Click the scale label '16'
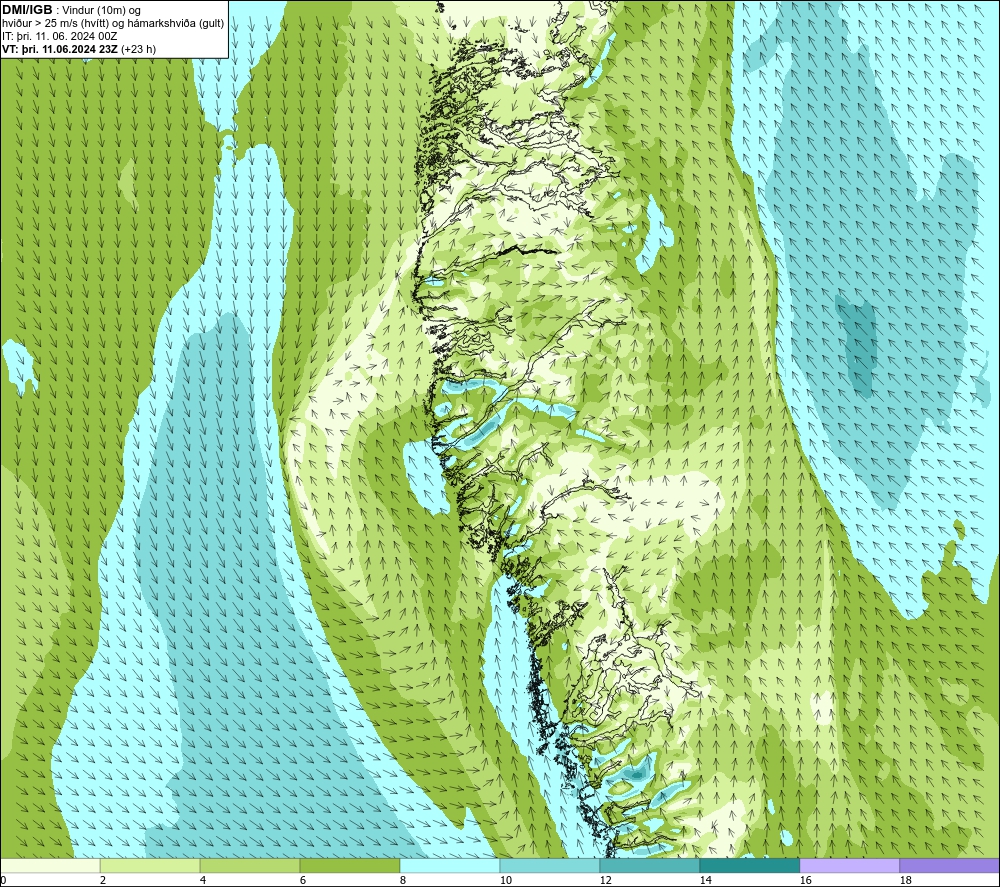1000x887 pixels. (x=806, y=881)
